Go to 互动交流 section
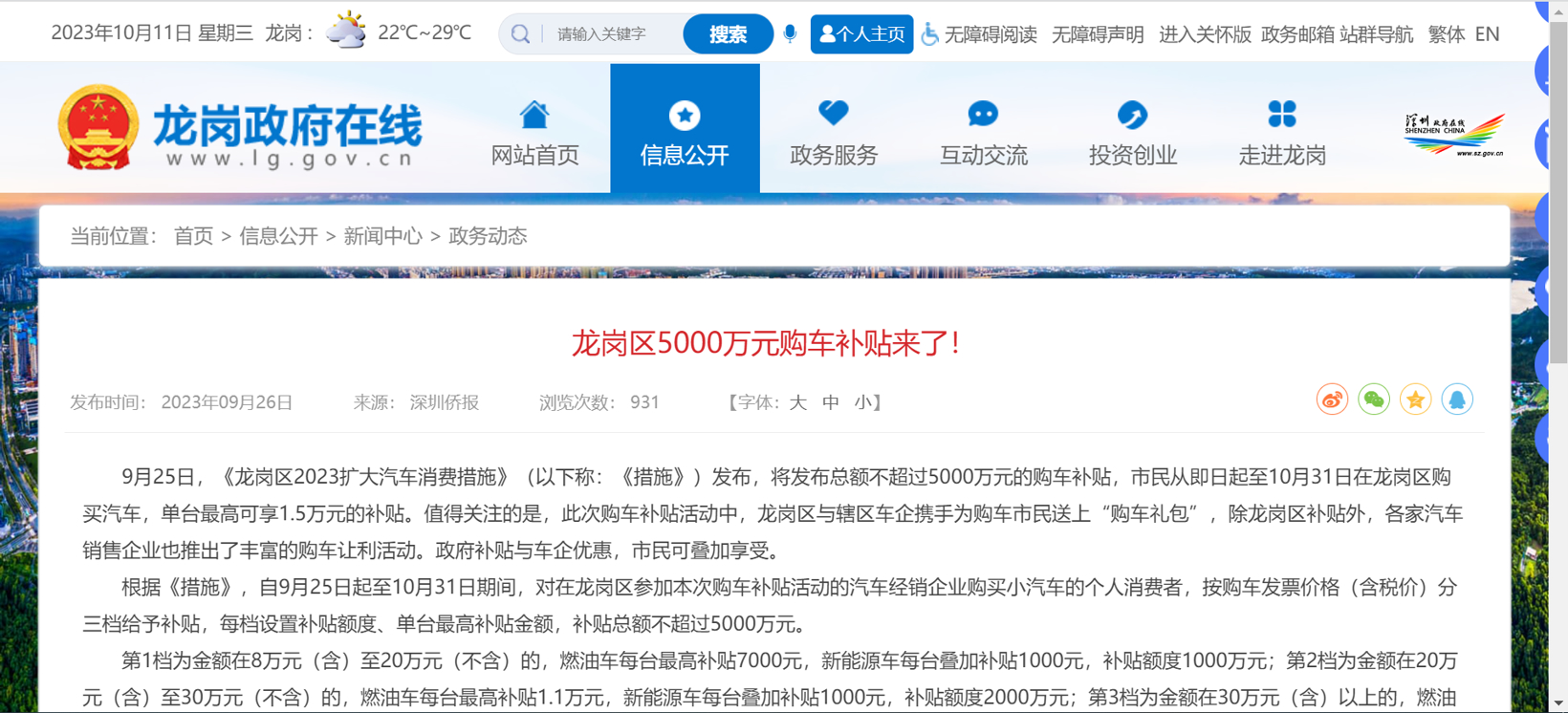 (983, 130)
